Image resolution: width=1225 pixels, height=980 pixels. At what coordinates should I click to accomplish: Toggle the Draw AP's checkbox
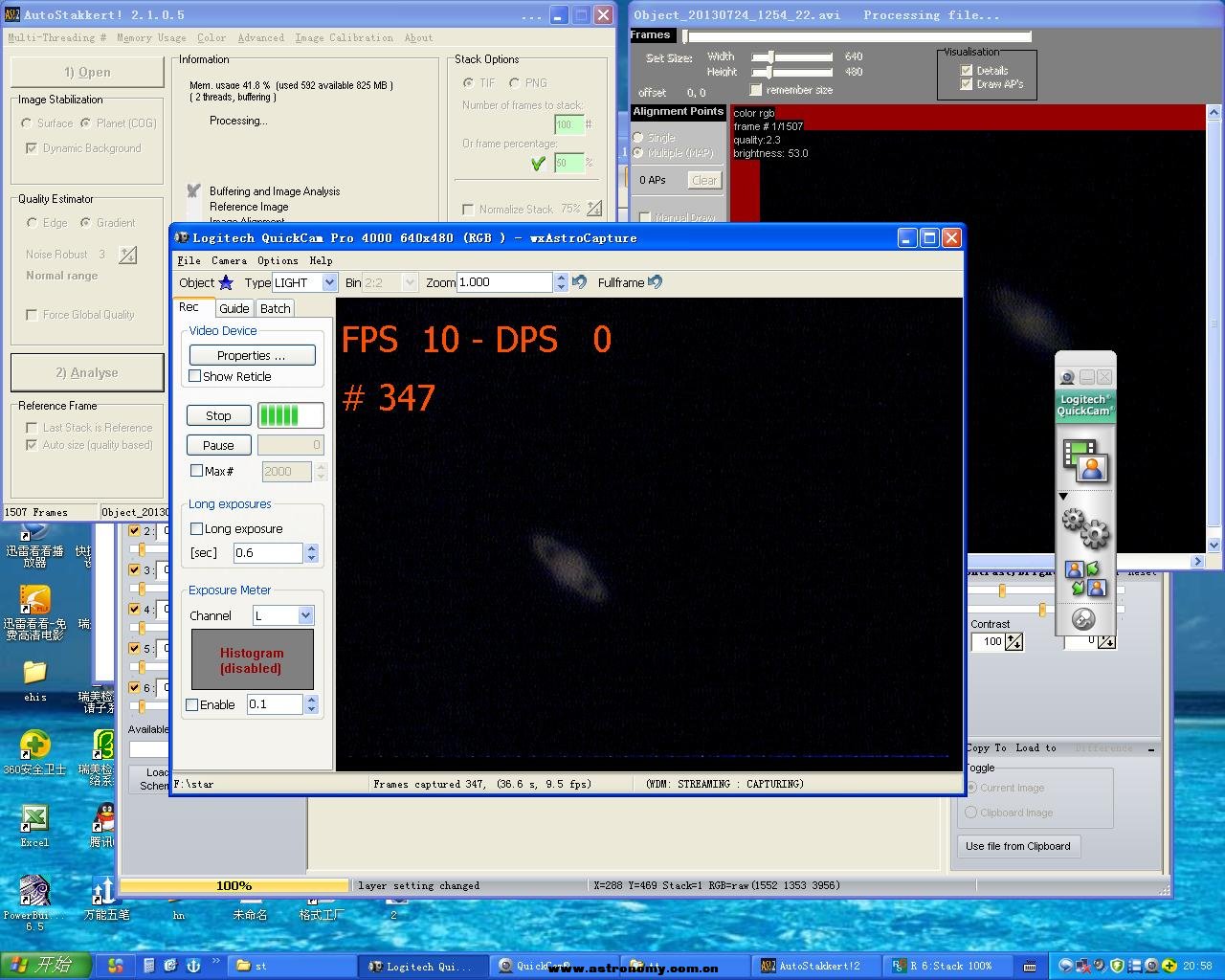pos(967,84)
